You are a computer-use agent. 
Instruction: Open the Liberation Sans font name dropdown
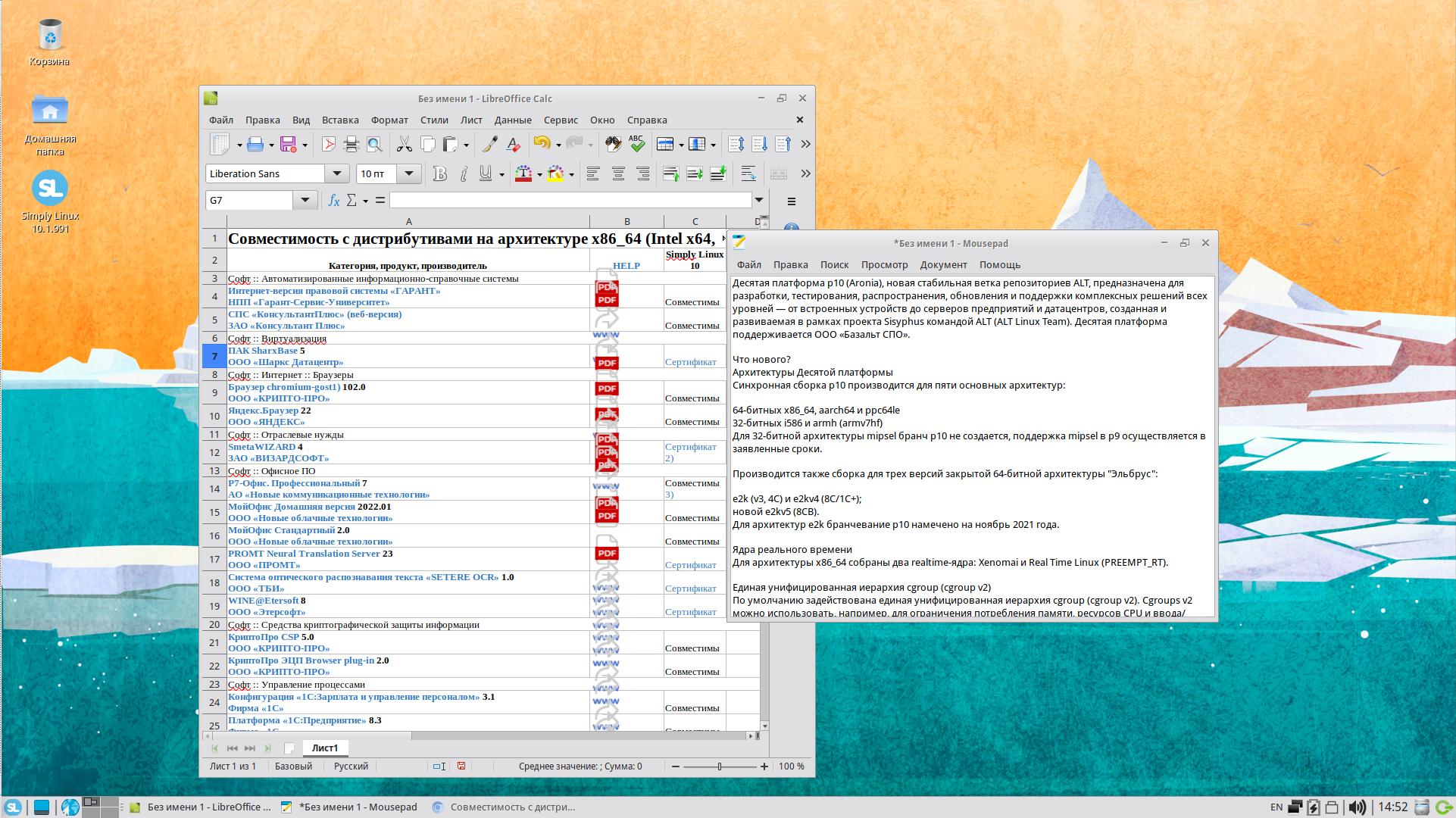336,174
